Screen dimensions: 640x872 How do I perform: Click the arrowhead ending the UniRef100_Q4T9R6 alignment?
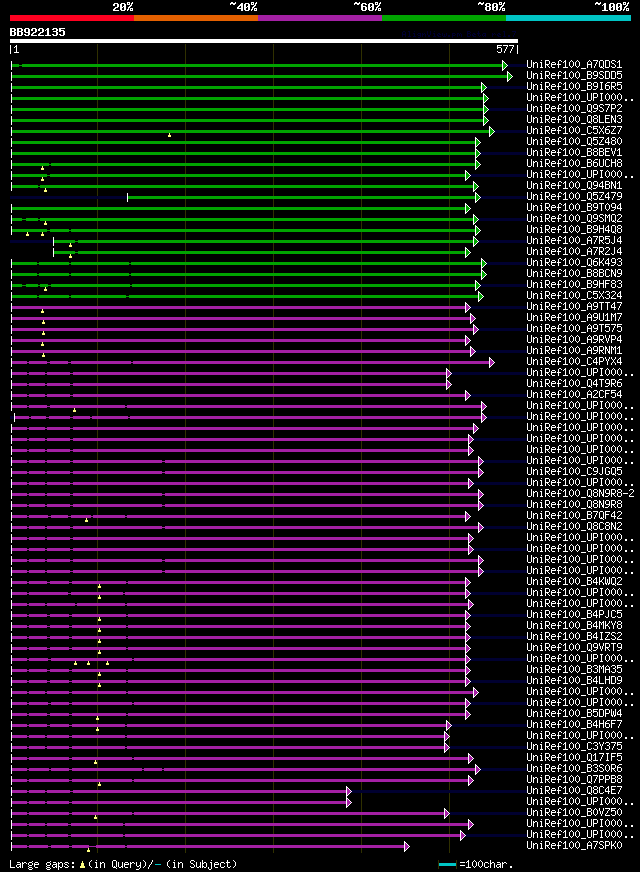449,384
